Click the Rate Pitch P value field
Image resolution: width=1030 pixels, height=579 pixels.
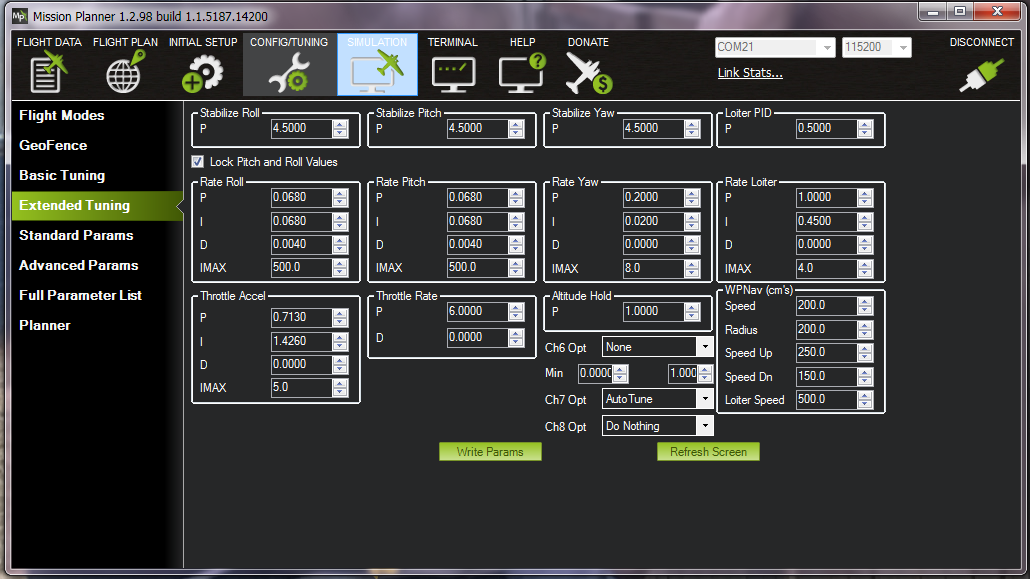[478, 197]
